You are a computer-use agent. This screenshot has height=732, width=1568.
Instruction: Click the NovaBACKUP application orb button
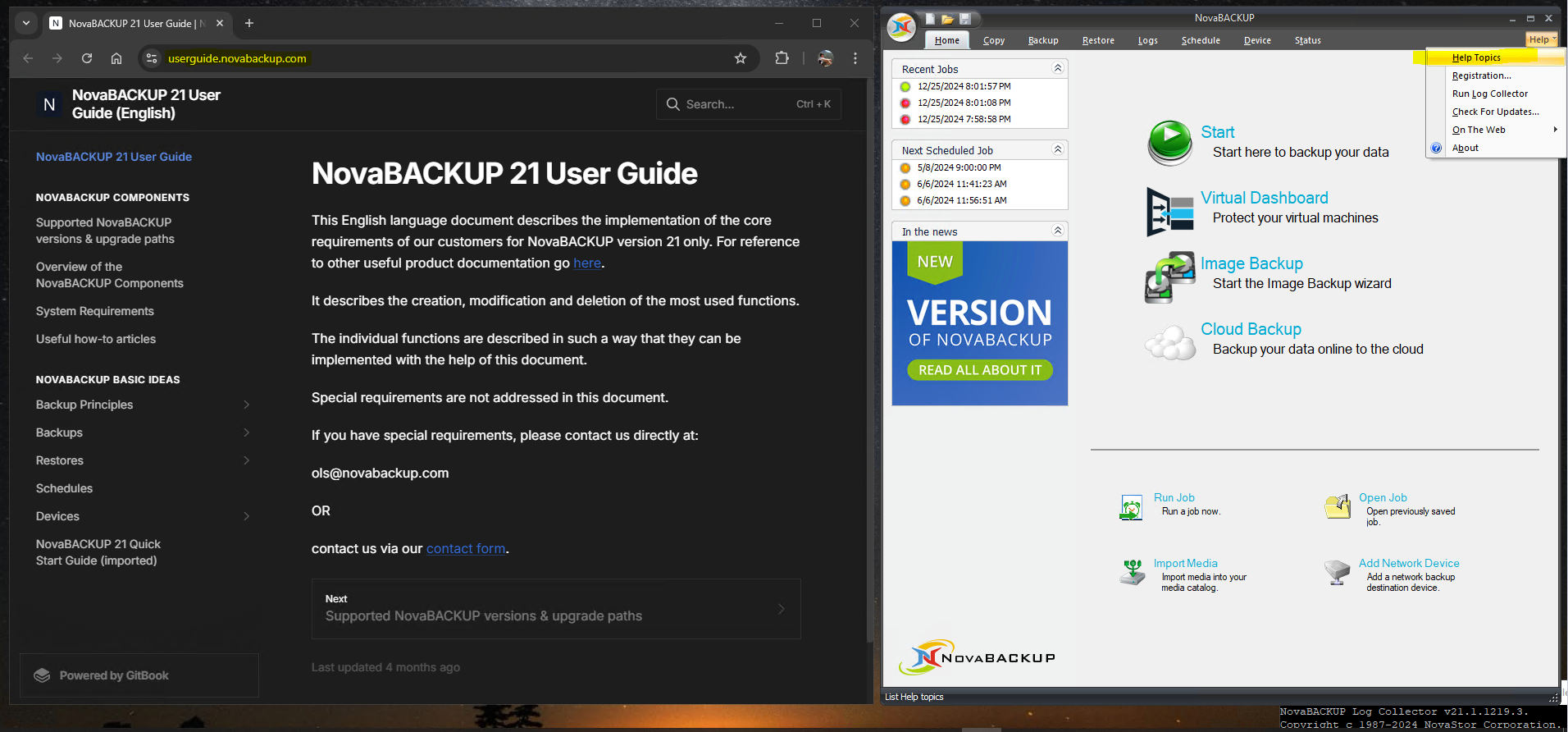pos(901,27)
